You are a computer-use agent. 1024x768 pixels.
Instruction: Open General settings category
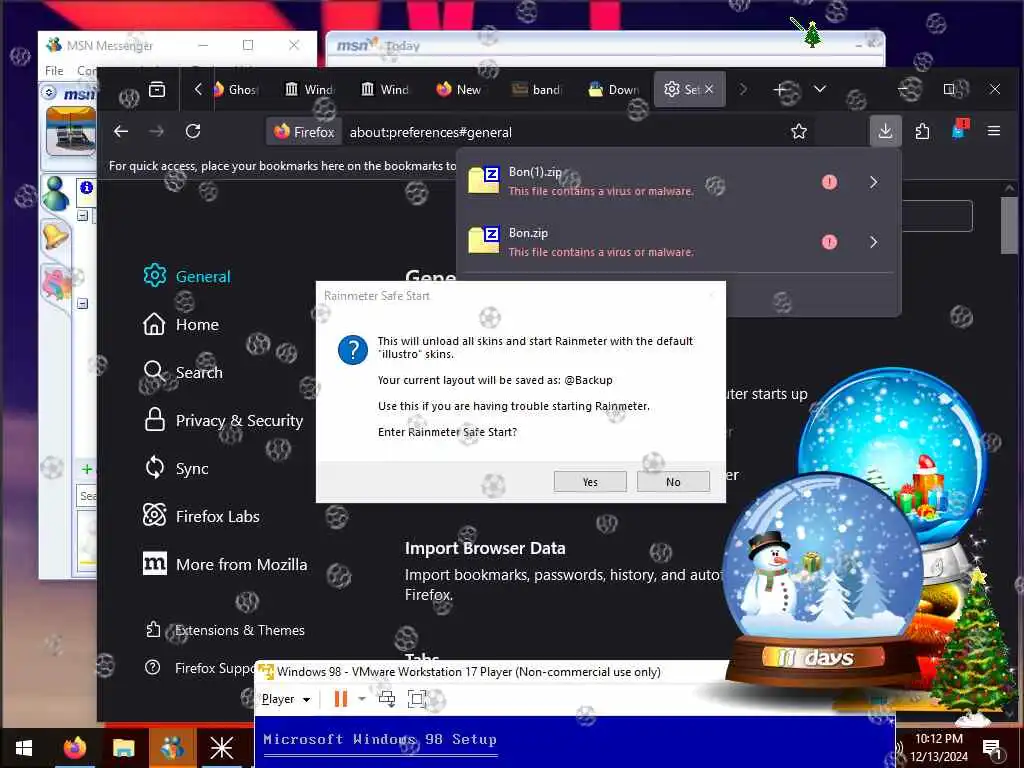tap(187, 276)
